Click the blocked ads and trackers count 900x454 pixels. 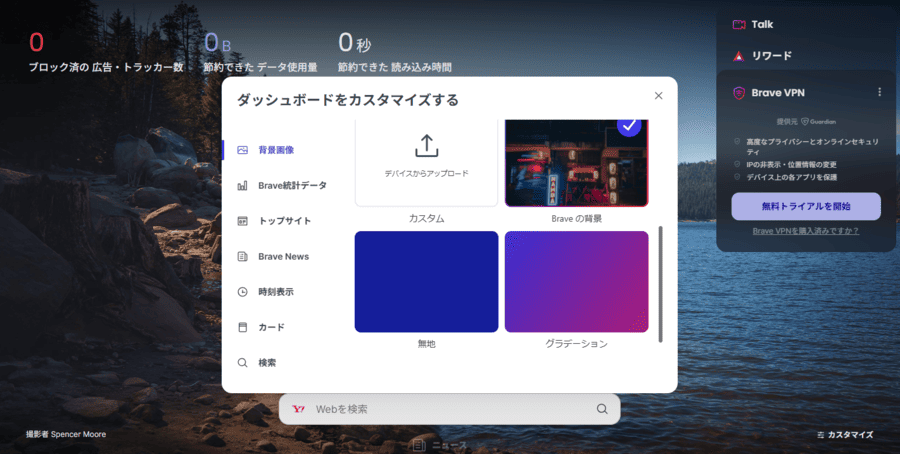pos(36,42)
